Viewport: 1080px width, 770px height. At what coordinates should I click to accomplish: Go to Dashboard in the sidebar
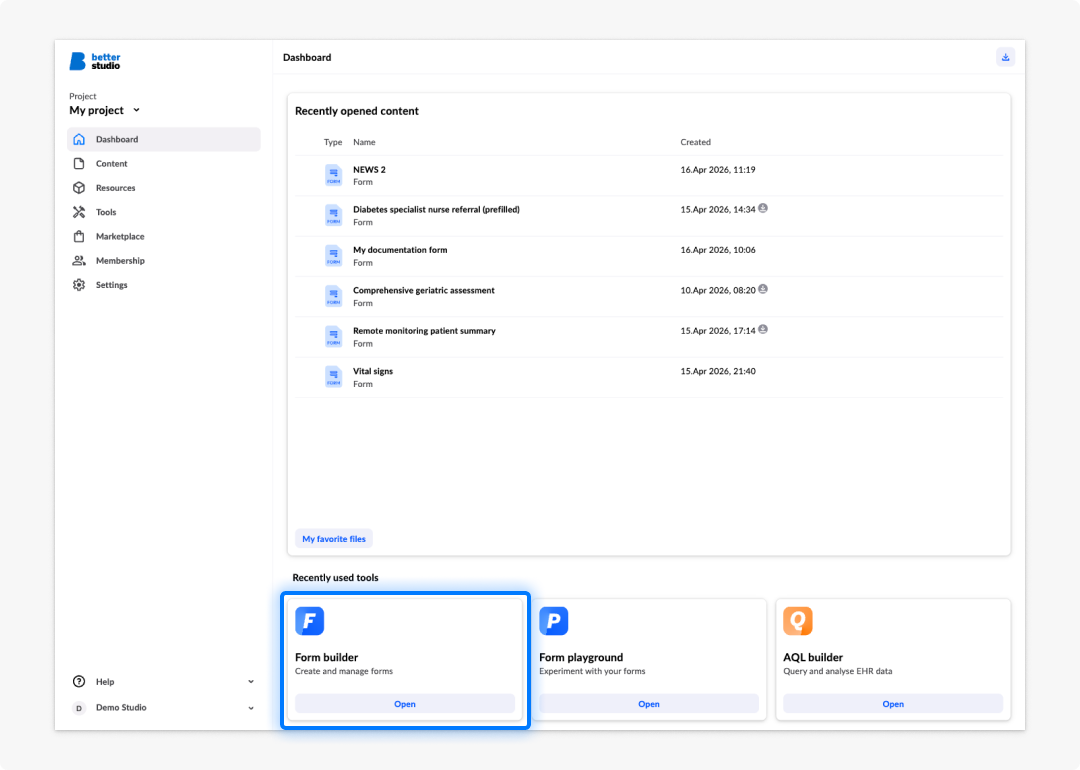pyautogui.click(x=164, y=139)
